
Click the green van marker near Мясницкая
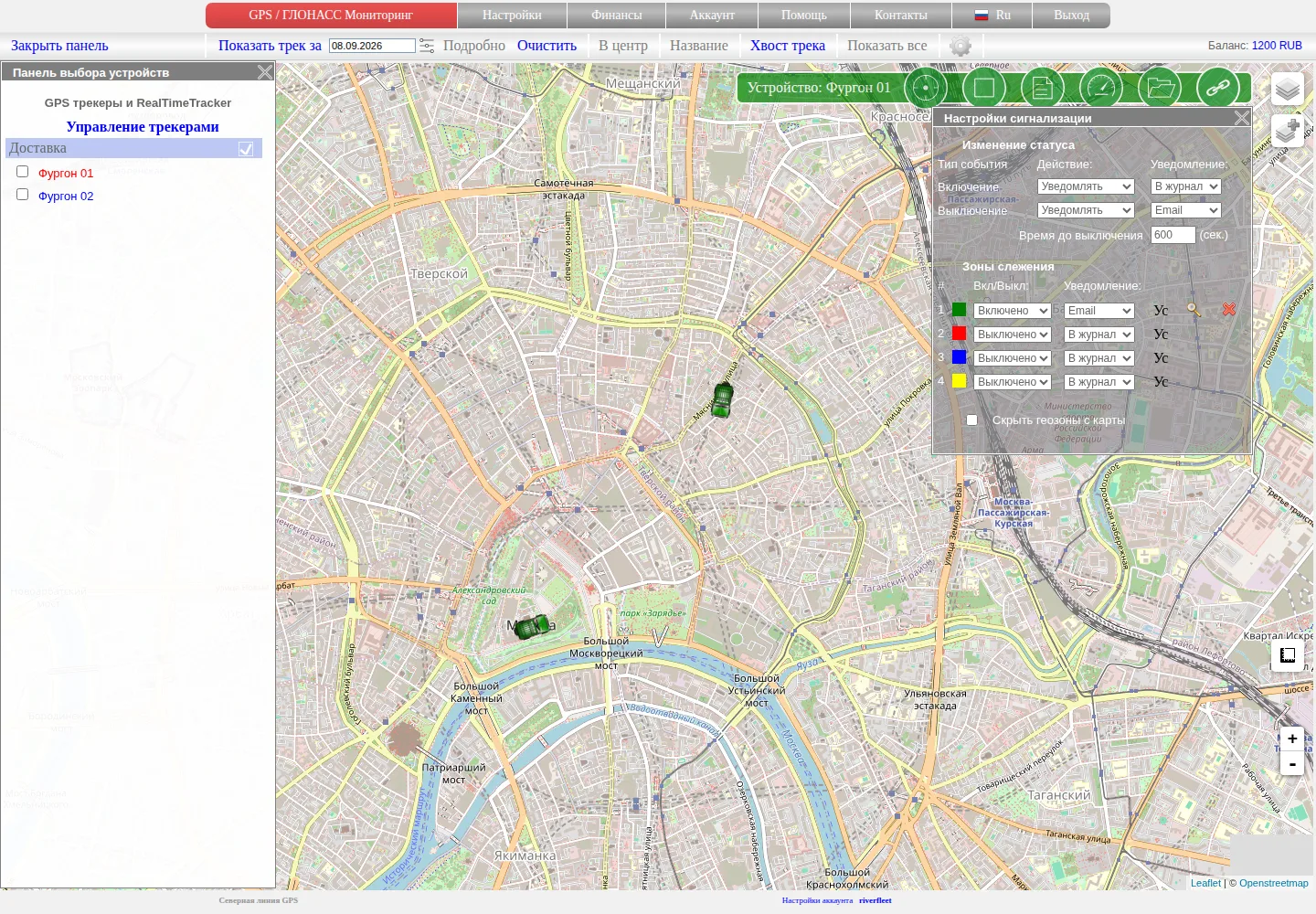point(723,399)
